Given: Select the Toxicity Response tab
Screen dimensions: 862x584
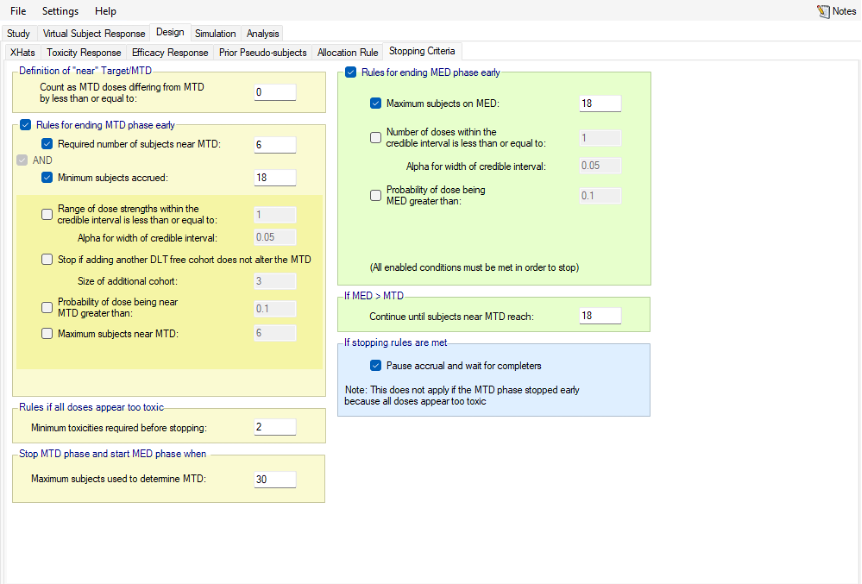Looking at the screenshot, I should click(x=84, y=52).
